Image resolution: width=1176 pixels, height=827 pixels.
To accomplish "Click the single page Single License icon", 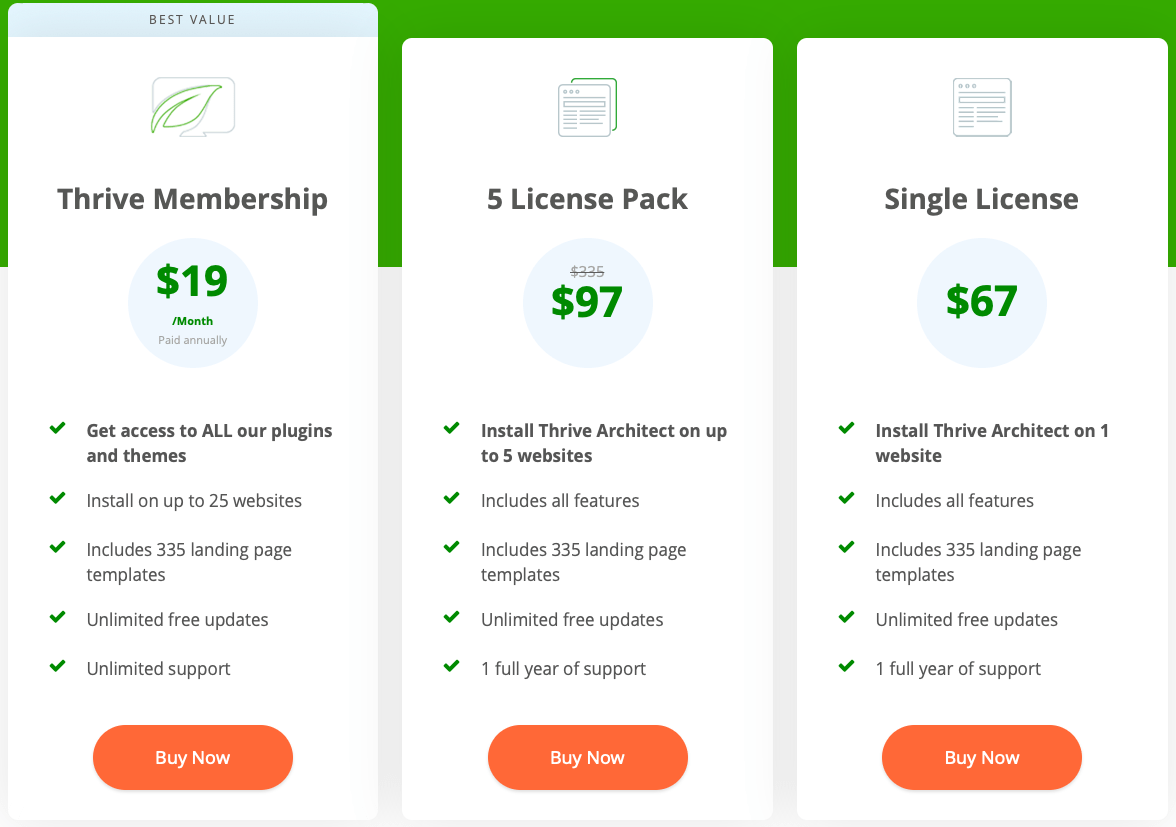I will click(982, 107).
